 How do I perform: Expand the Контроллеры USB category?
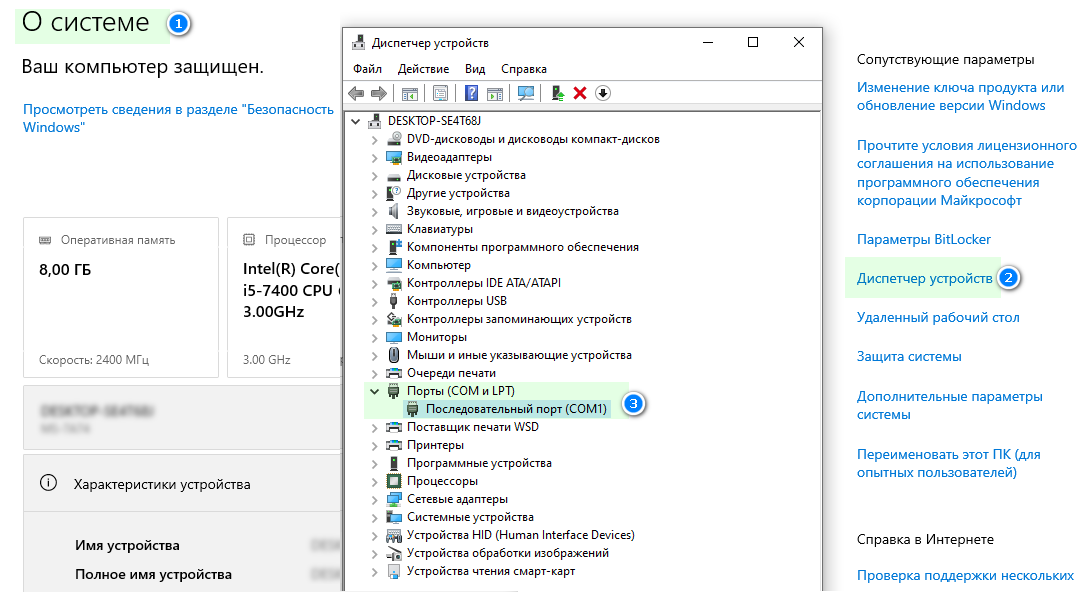375,301
